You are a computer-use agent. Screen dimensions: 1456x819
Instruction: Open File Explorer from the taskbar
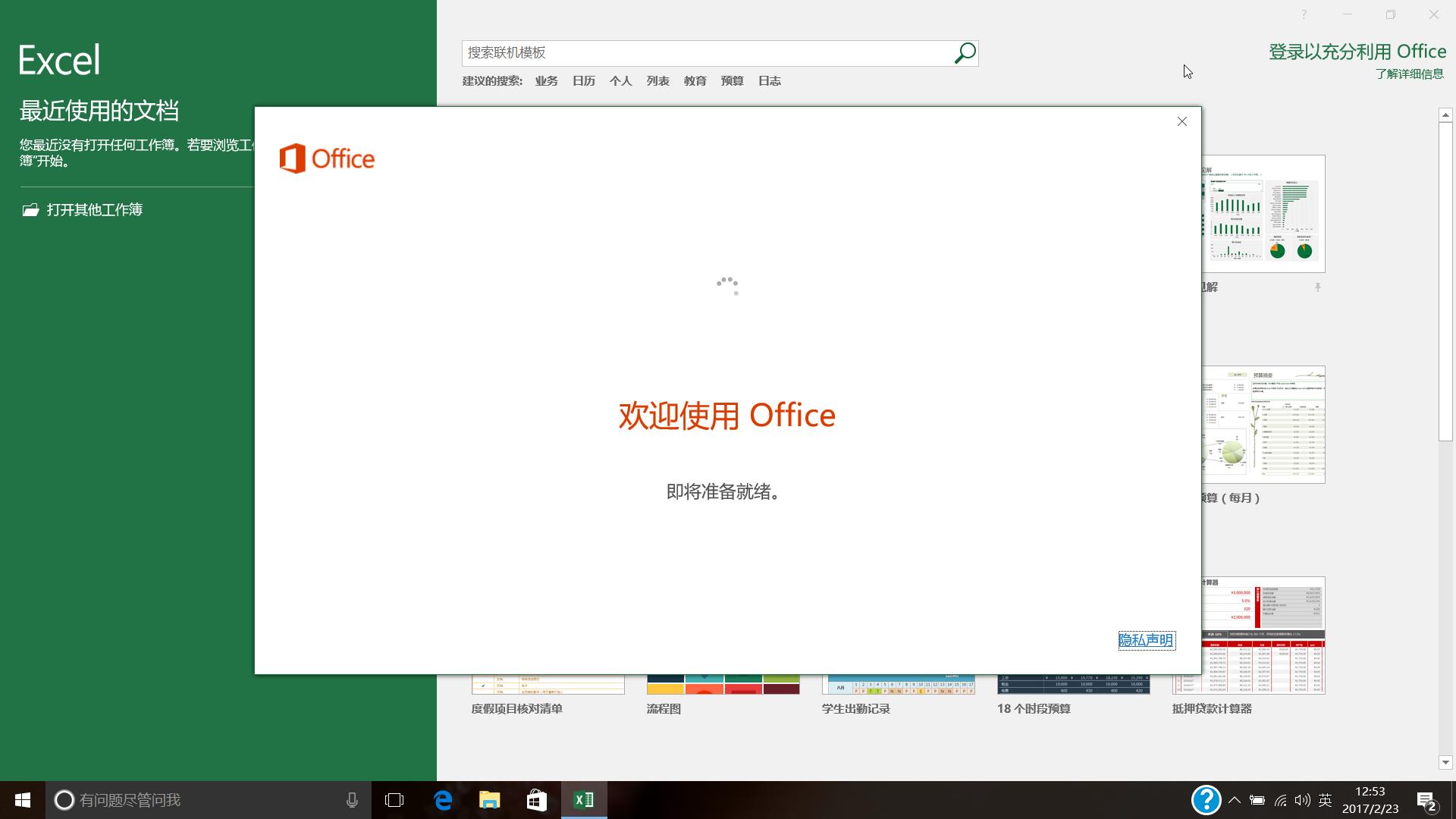489,799
